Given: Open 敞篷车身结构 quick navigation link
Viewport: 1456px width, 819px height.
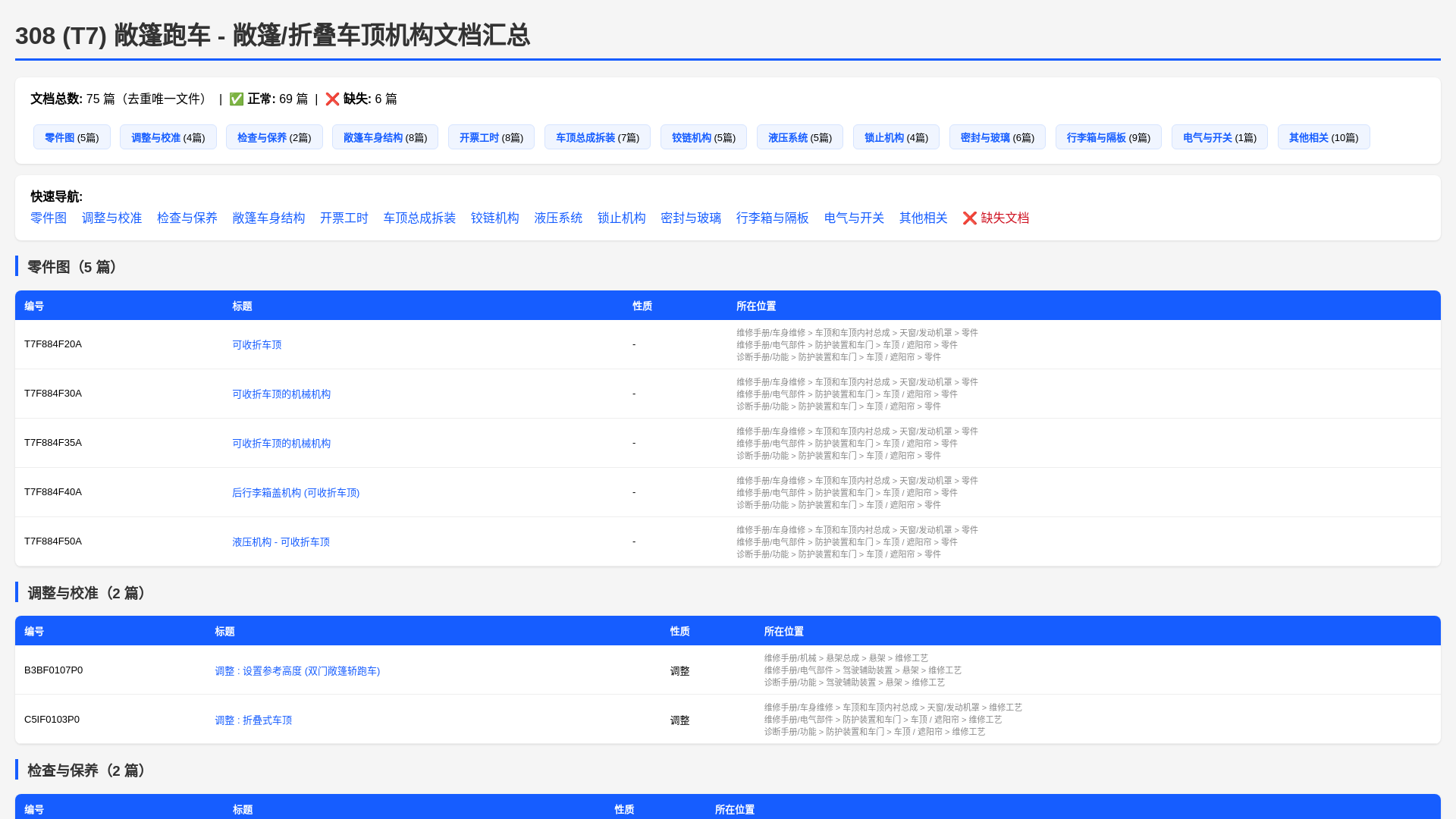Looking at the screenshot, I should (268, 218).
